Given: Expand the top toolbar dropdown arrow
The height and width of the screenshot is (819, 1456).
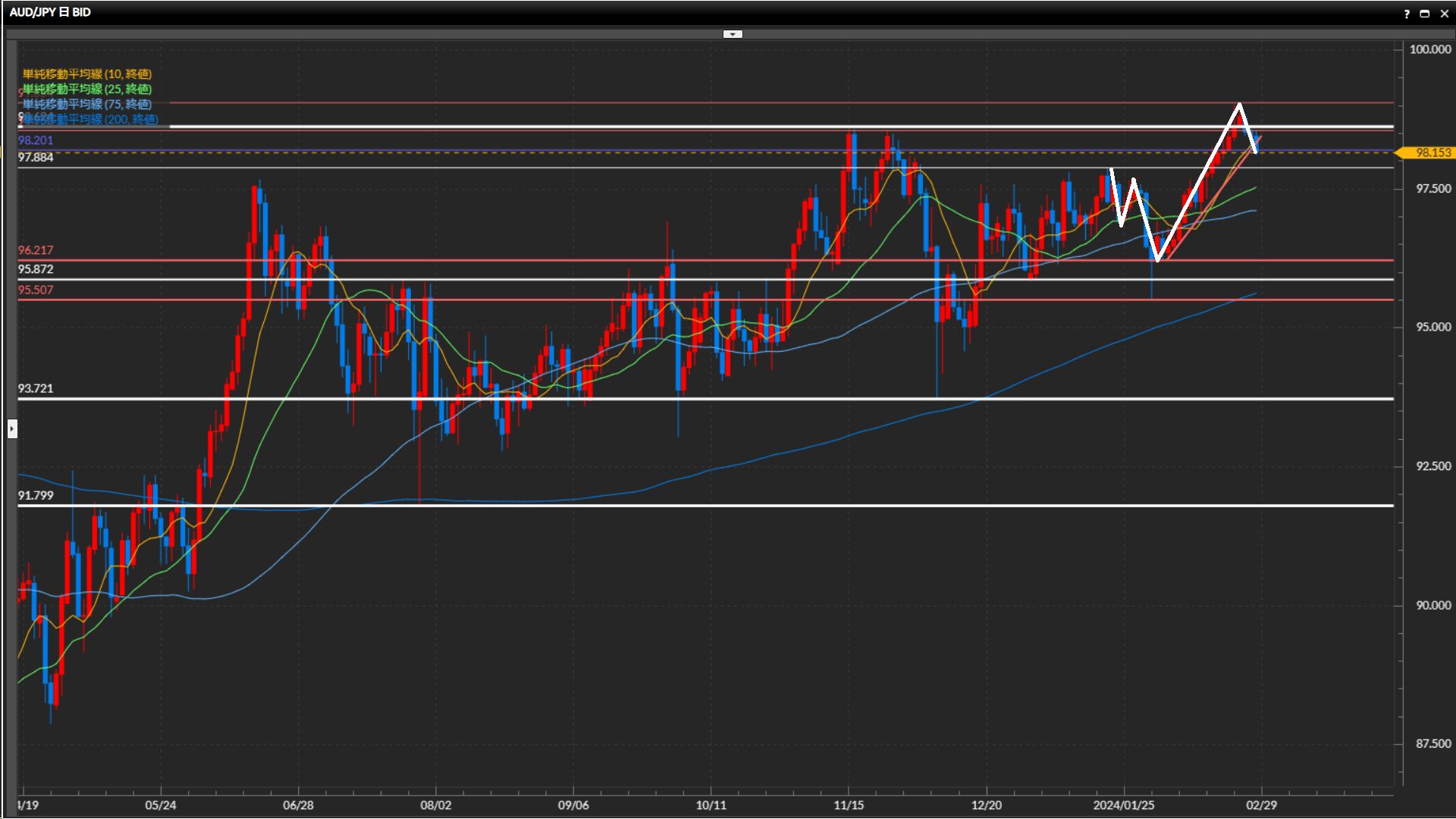Looking at the screenshot, I should tap(733, 34).
